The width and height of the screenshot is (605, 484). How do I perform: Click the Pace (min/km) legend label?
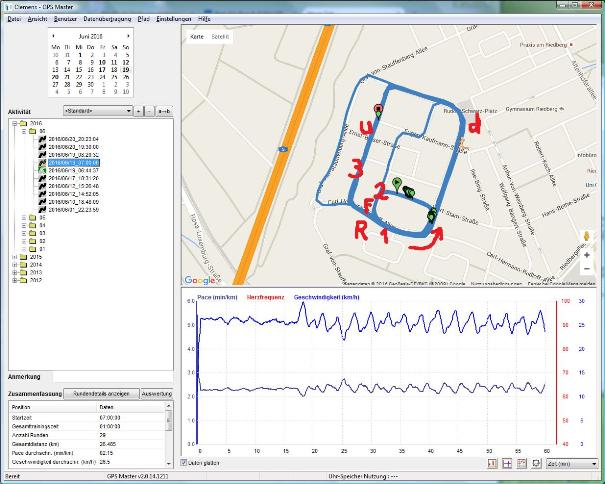[217, 297]
